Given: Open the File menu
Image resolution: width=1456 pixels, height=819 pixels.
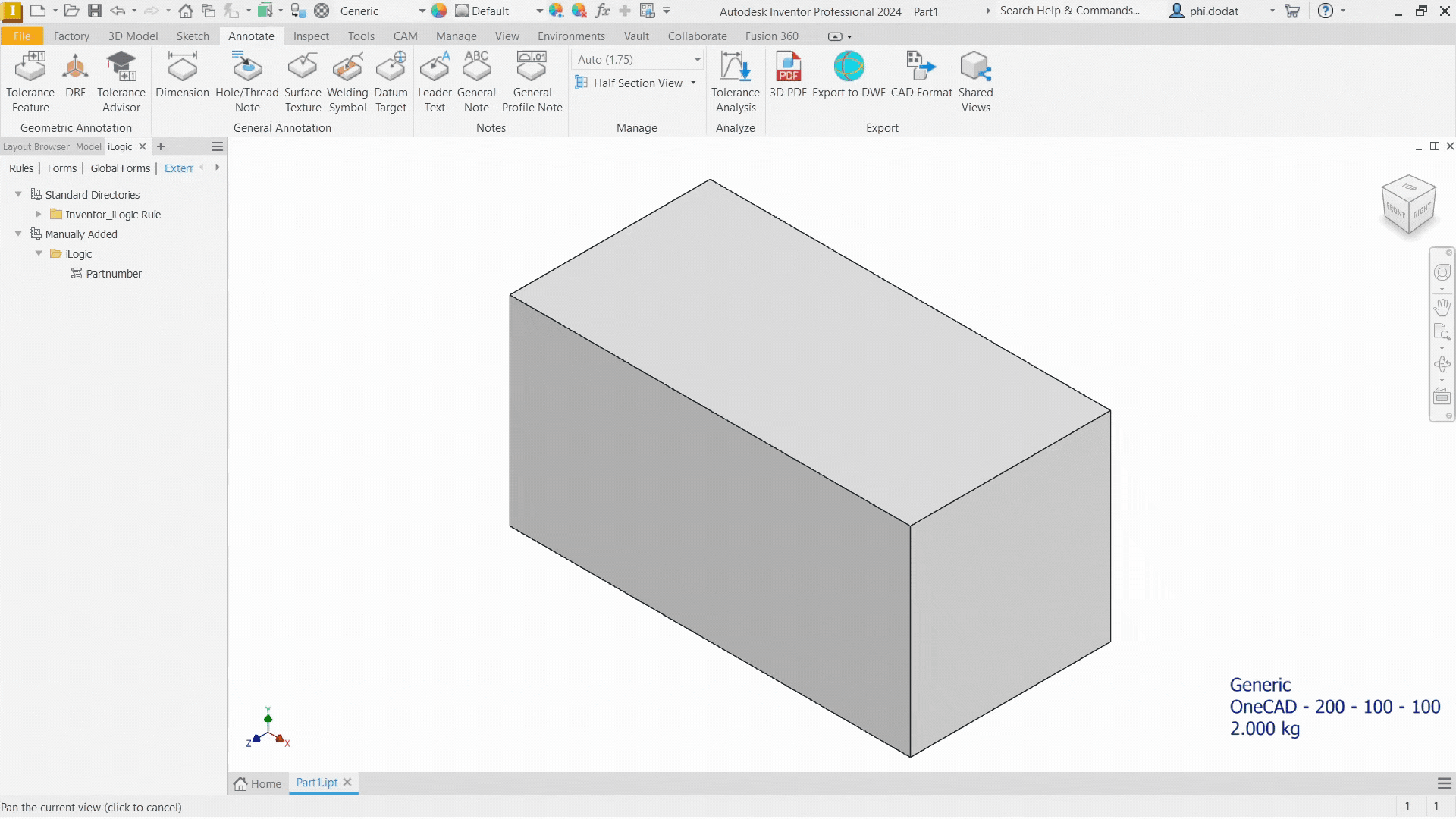Looking at the screenshot, I should (x=22, y=36).
